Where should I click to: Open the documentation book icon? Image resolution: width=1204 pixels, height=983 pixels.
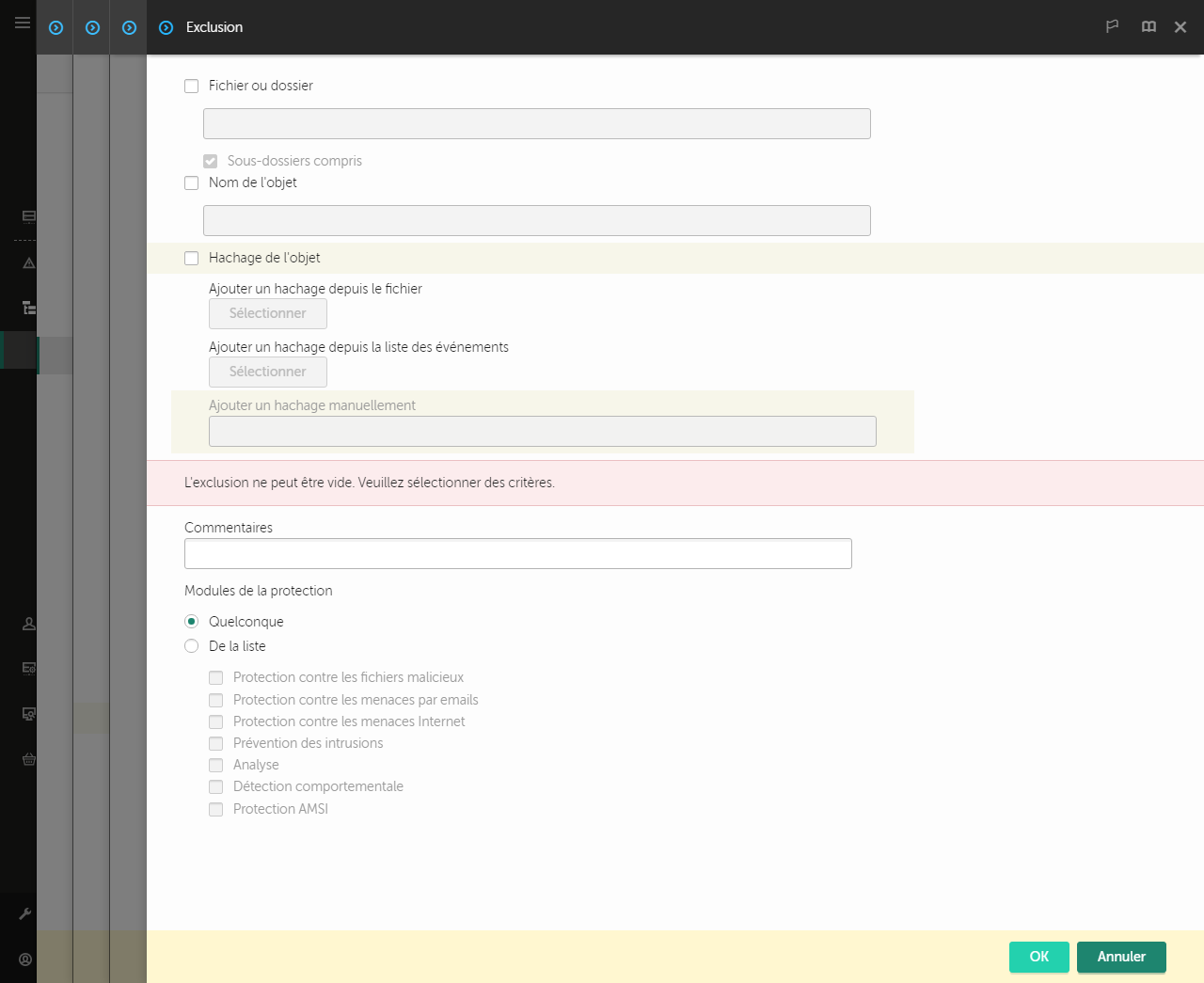(1149, 27)
